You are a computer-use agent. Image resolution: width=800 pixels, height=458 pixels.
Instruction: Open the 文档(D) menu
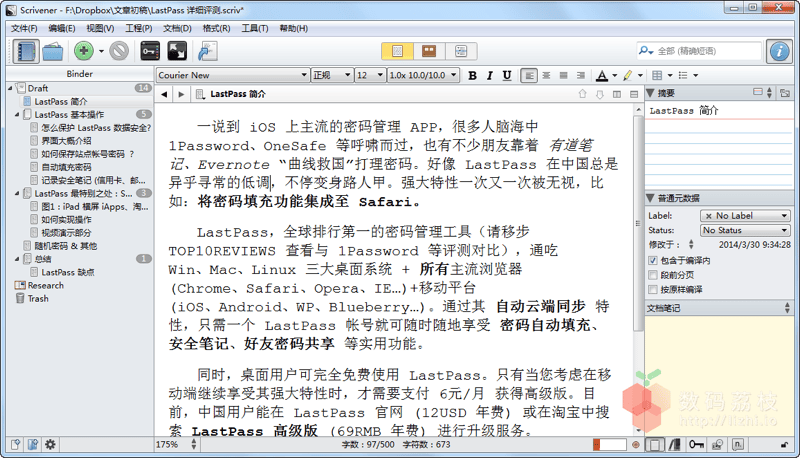pyautogui.click(x=177, y=29)
